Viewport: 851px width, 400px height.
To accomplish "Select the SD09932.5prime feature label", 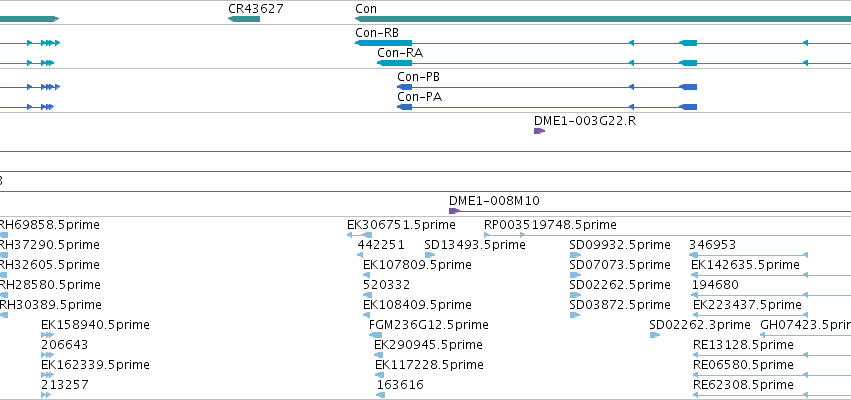I will 620,245.
